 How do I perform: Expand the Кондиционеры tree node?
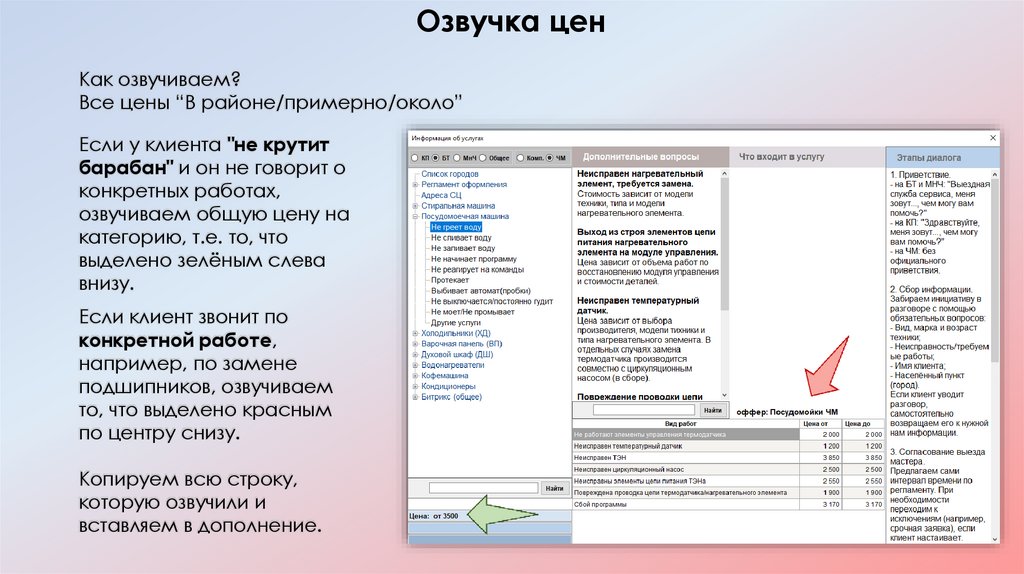point(415,386)
